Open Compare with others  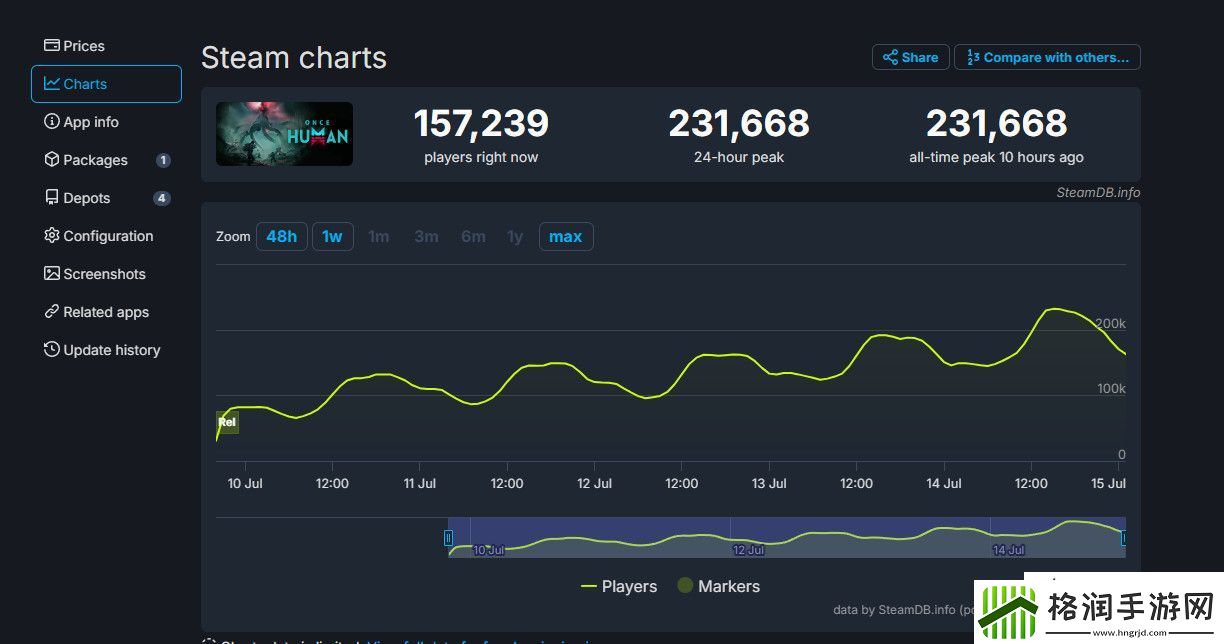[1047, 57]
